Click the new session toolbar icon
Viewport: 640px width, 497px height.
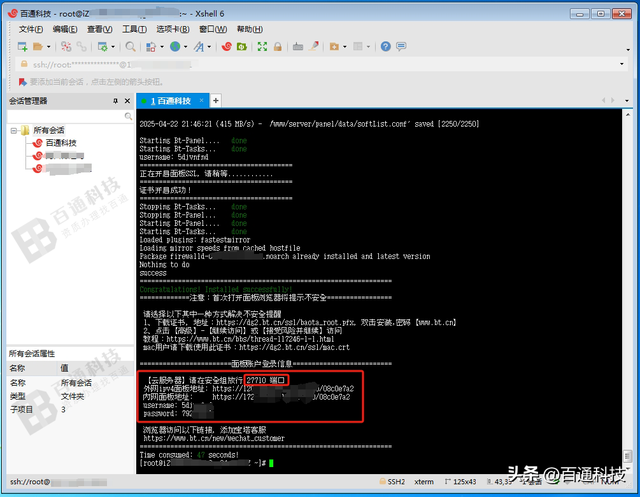pyautogui.click(x=22, y=46)
